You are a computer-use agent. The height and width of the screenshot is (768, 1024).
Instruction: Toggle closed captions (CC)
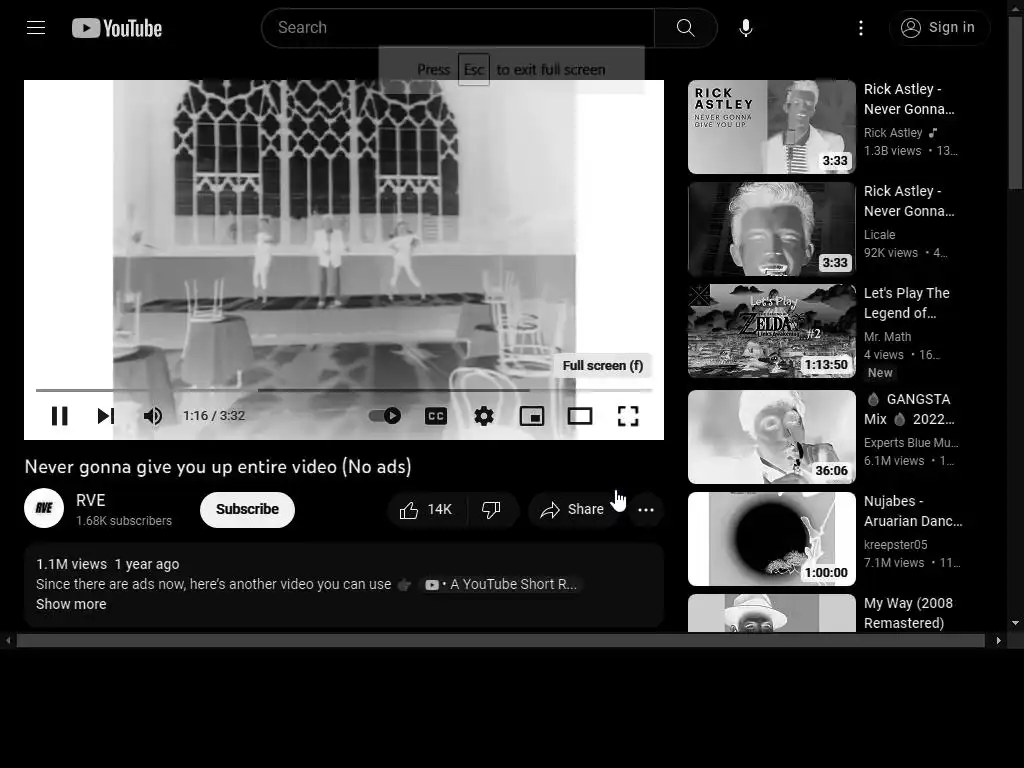(x=436, y=416)
